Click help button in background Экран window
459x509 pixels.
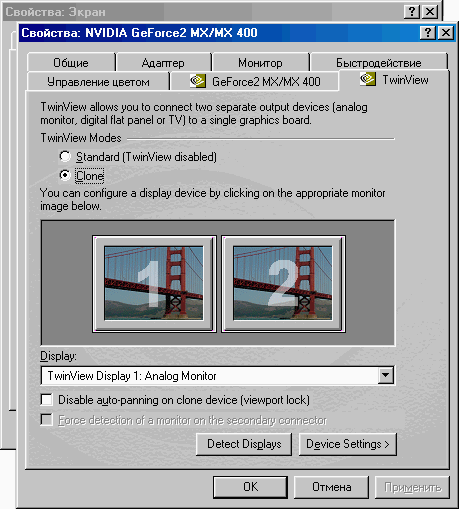(x=412, y=12)
